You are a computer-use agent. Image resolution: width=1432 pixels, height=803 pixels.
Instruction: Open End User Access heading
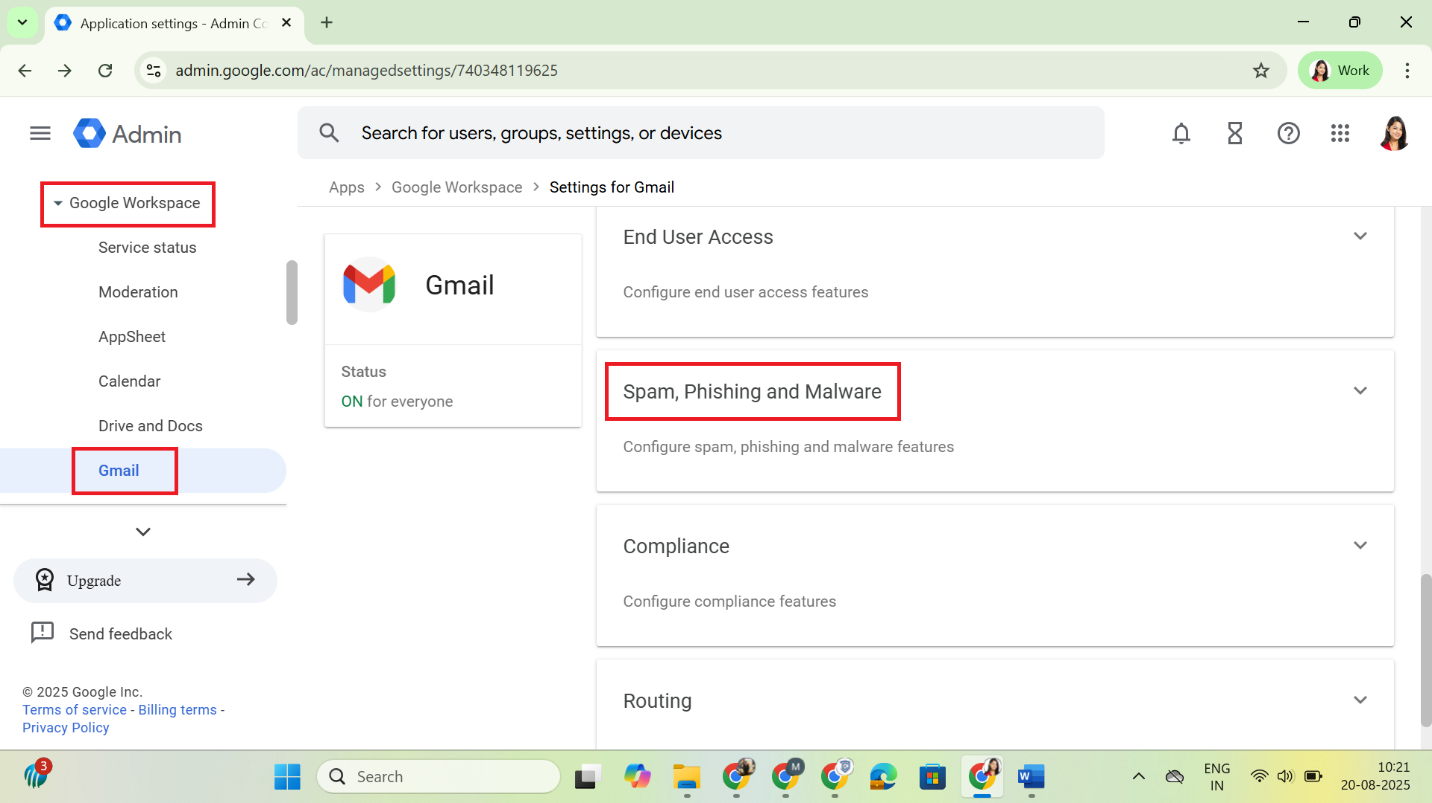[x=698, y=237]
